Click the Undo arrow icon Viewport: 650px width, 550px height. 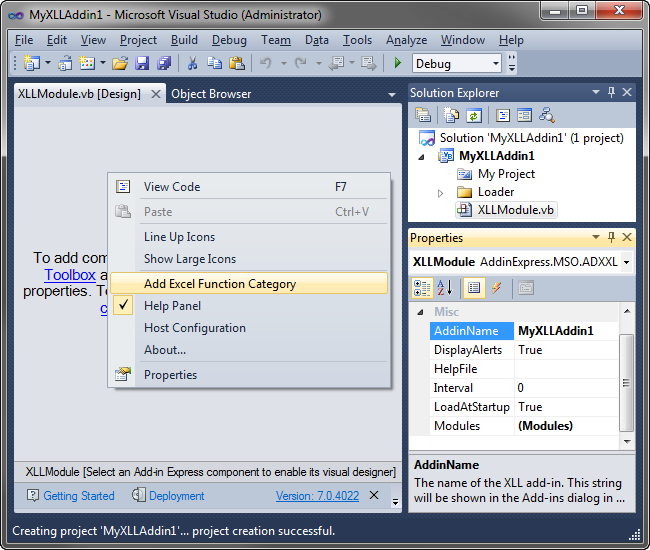tap(266, 63)
